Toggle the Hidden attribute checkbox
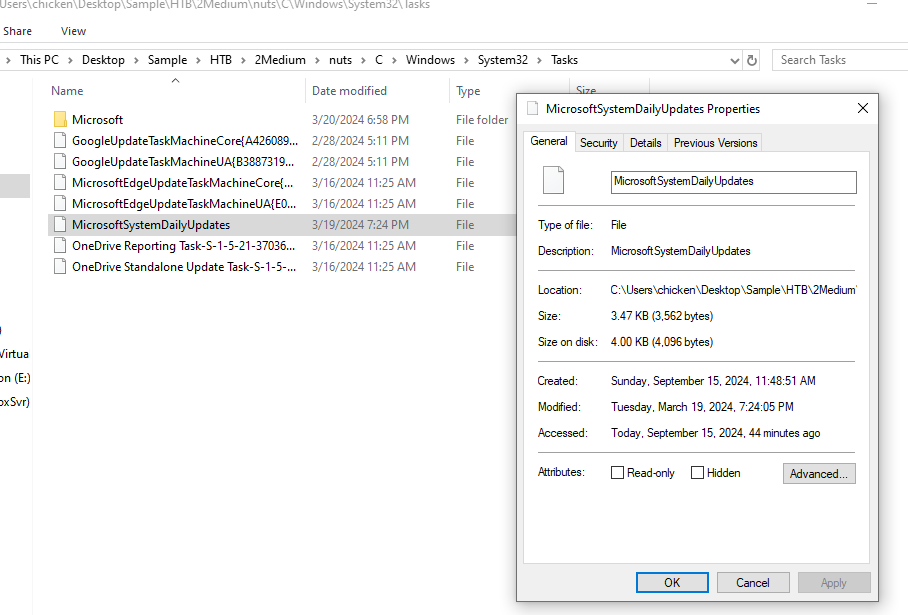908x615 pixels. [x=697, y=473]
